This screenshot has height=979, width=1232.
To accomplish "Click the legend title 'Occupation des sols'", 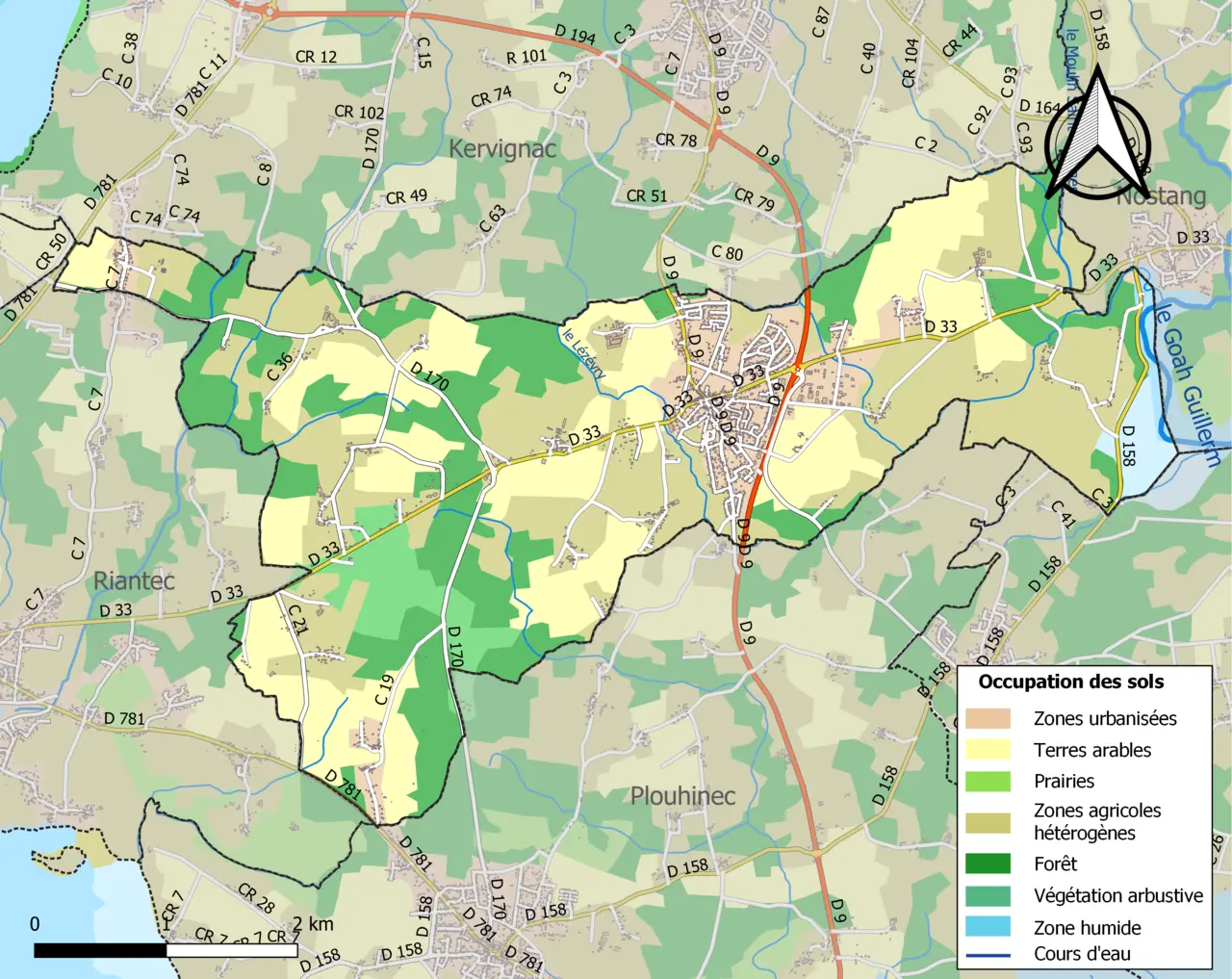I will [x=1070, y=682].
